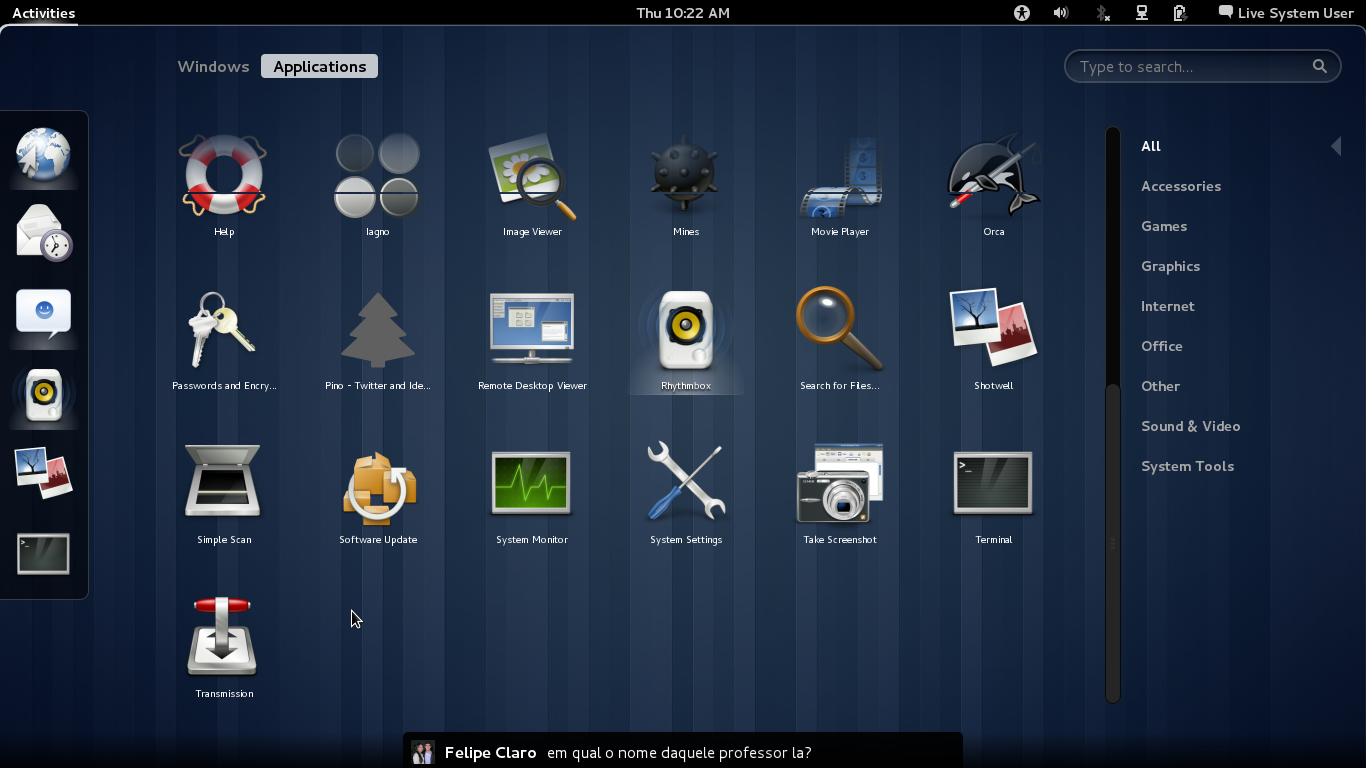Open the volume menu in the top bar
The width and height of the screenshot is (1366, 768).
pyautogui.click(x=1060, y=13)
